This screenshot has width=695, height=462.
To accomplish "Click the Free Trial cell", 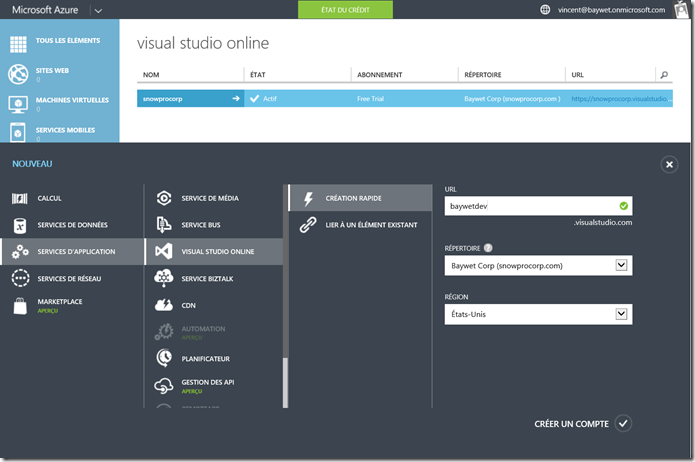I will [371, 98].
